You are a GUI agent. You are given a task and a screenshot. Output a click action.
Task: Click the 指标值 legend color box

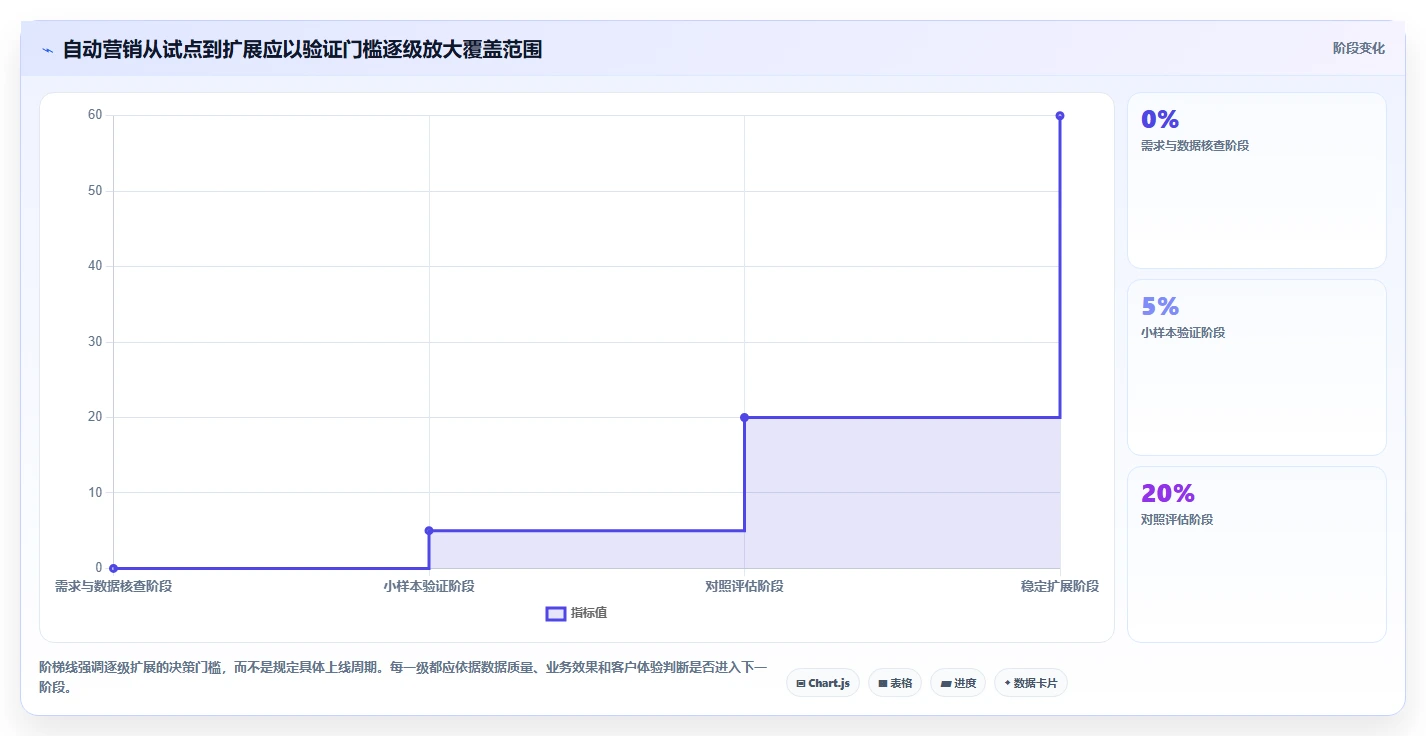(x=556, y=613)
